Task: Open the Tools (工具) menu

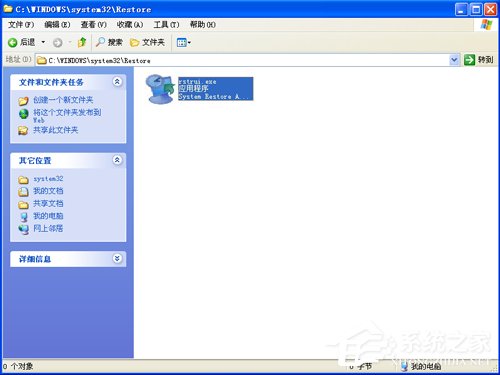Action: (x=166, y=25)
